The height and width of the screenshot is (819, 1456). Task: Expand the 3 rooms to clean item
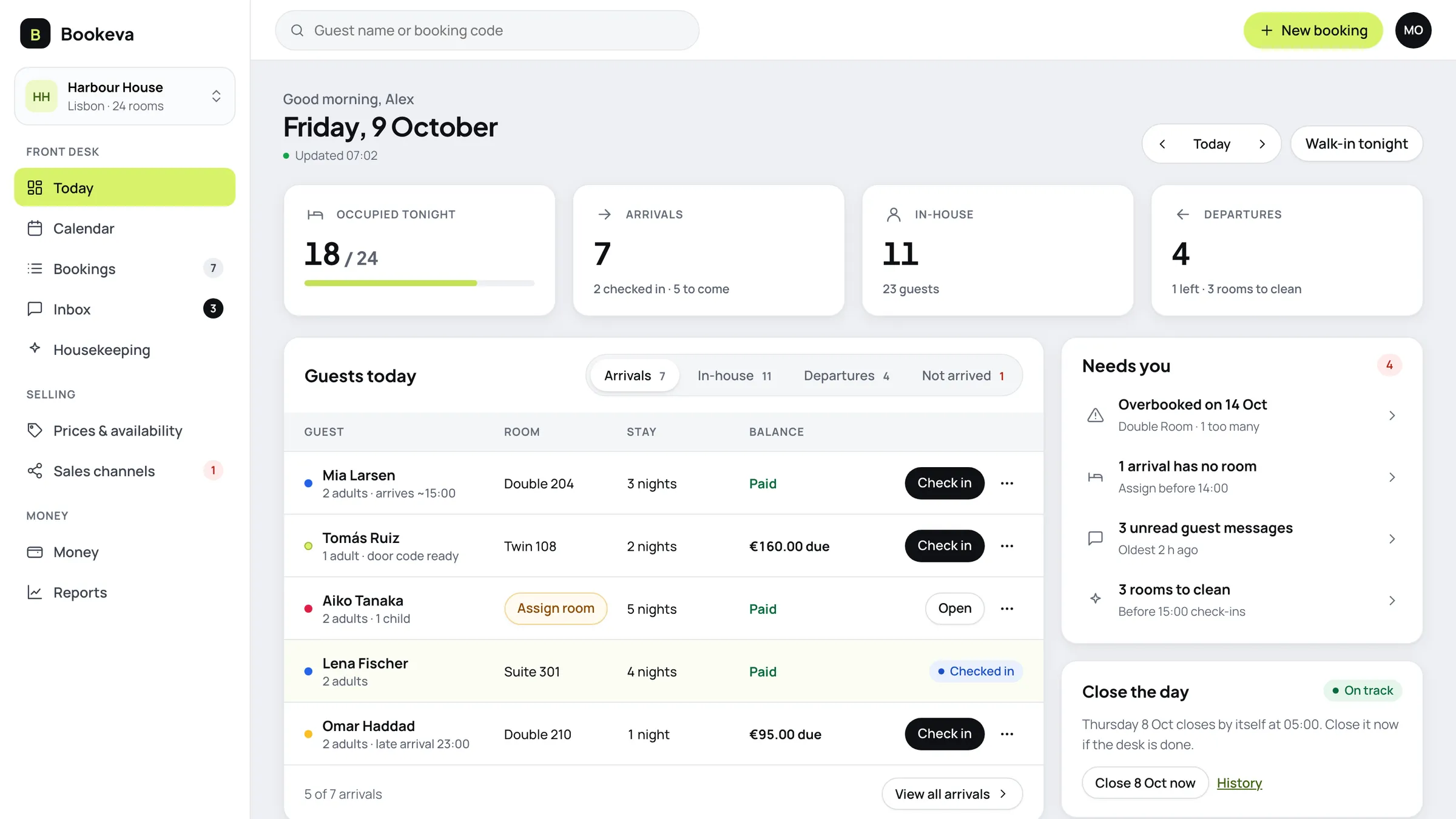(x=1242, y=600)
